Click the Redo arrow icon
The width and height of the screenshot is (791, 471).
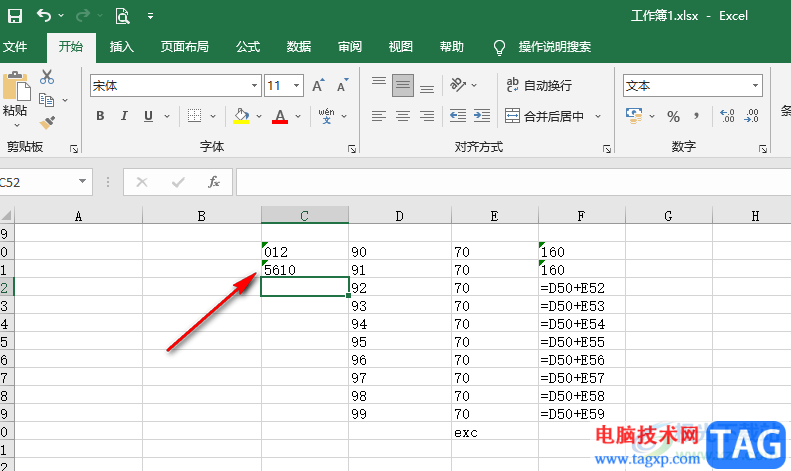coord(83,16)
